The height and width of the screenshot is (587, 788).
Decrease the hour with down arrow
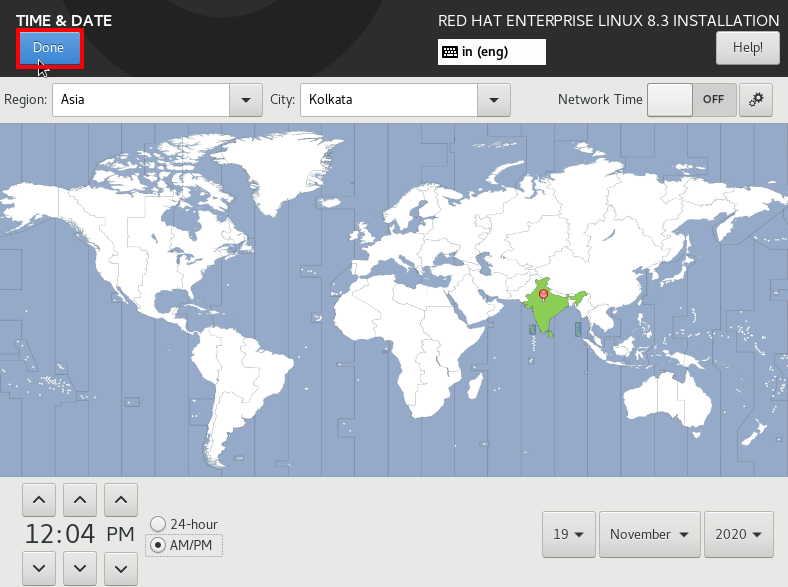tap(39, 568)
